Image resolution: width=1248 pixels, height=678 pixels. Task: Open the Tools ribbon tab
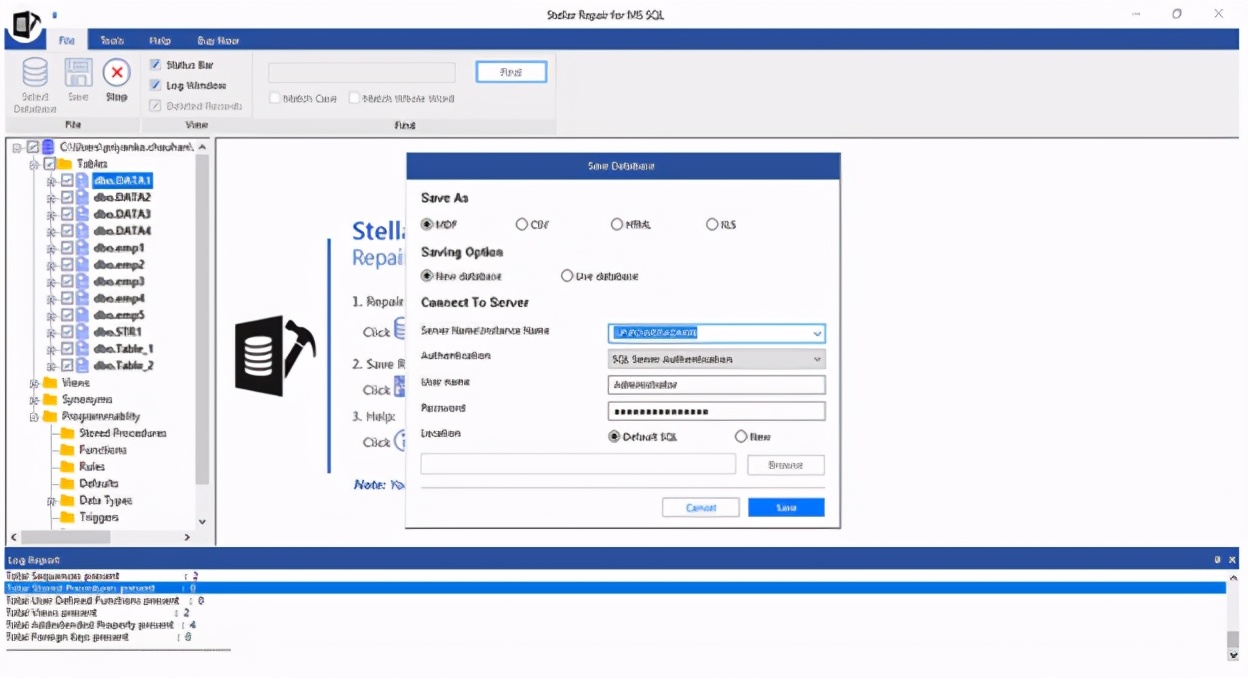click(112, 41)
